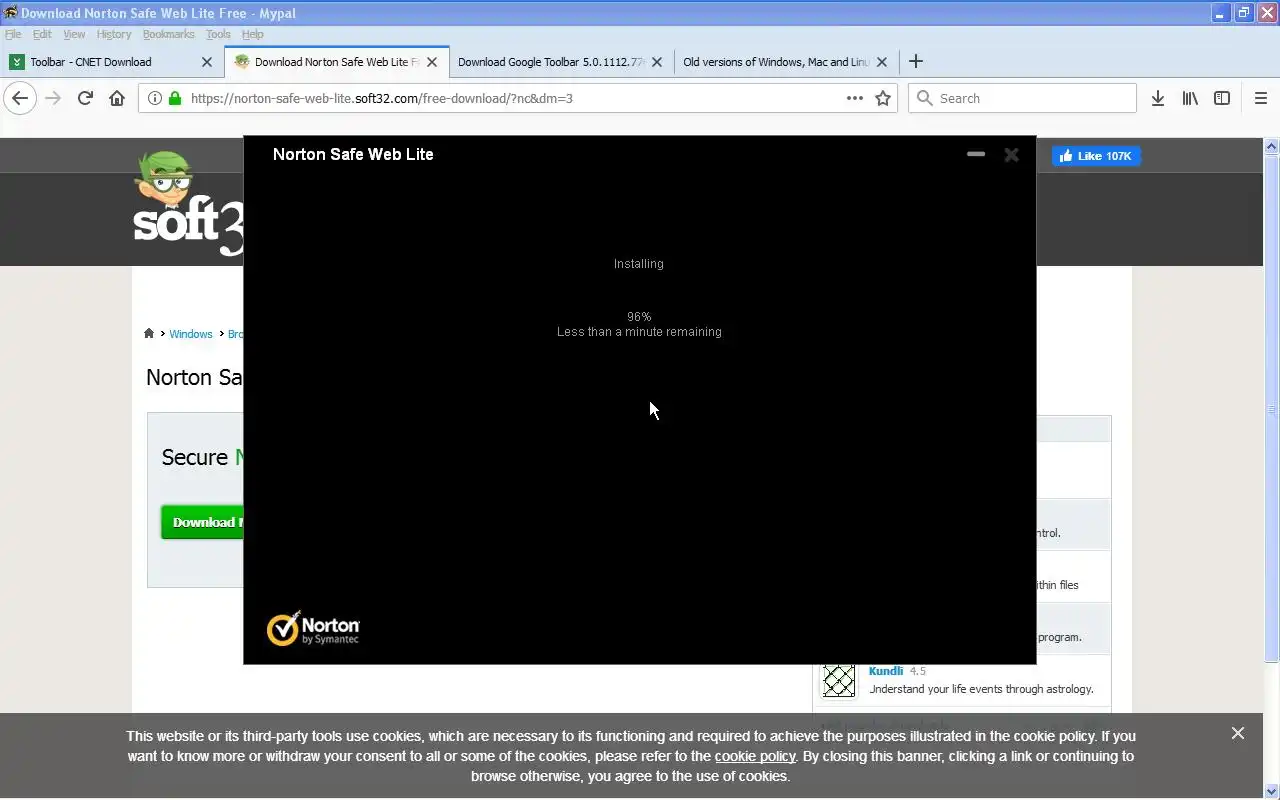Click the Facebook Like 107K button
Screen dimensions: 1280x800
1096,156
